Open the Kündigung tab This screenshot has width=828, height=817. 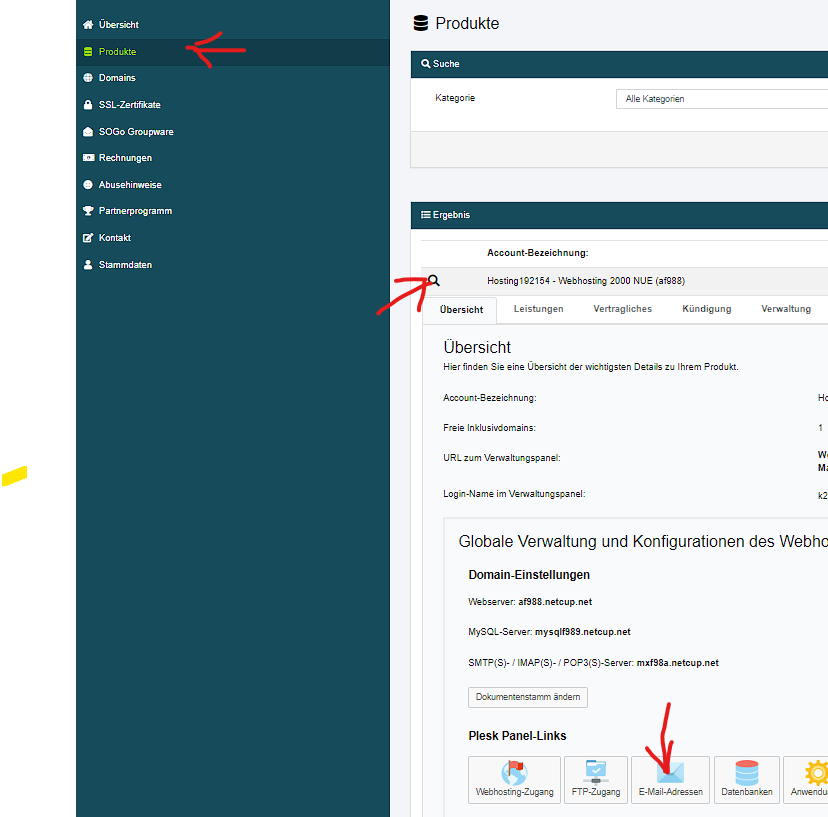coord(706,309)
